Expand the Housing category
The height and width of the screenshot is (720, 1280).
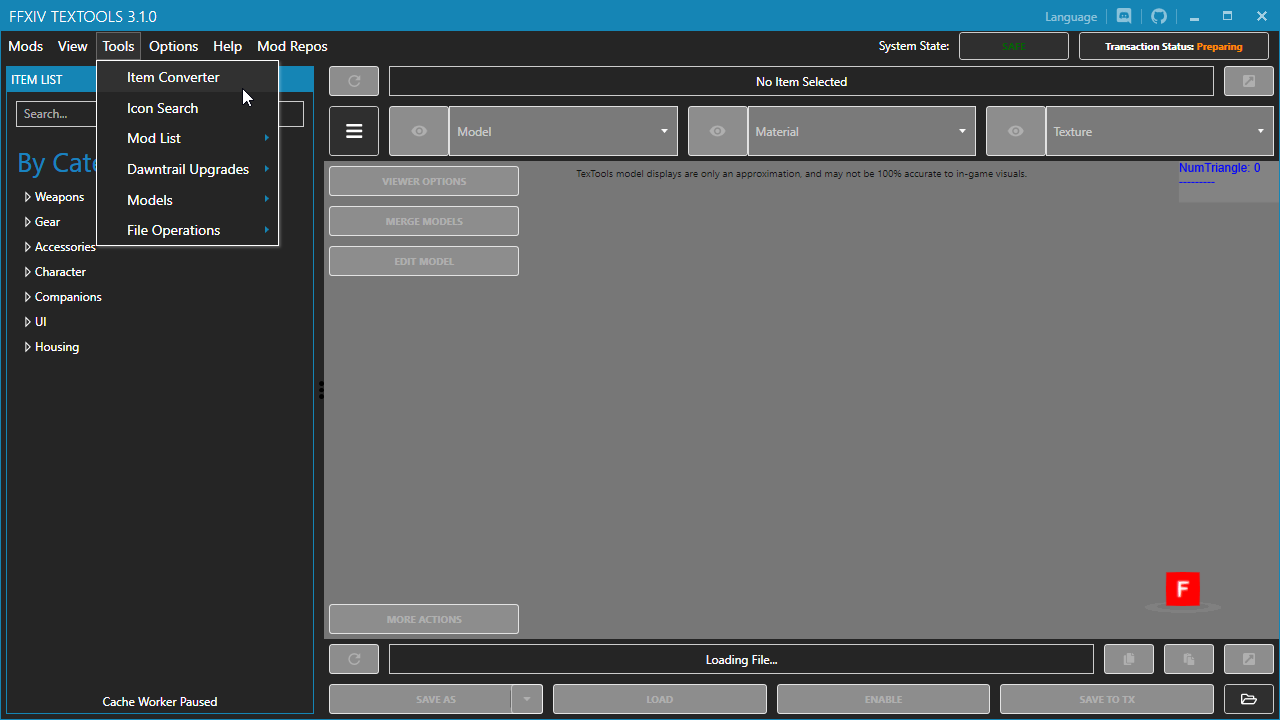click(x=28, y=347)
